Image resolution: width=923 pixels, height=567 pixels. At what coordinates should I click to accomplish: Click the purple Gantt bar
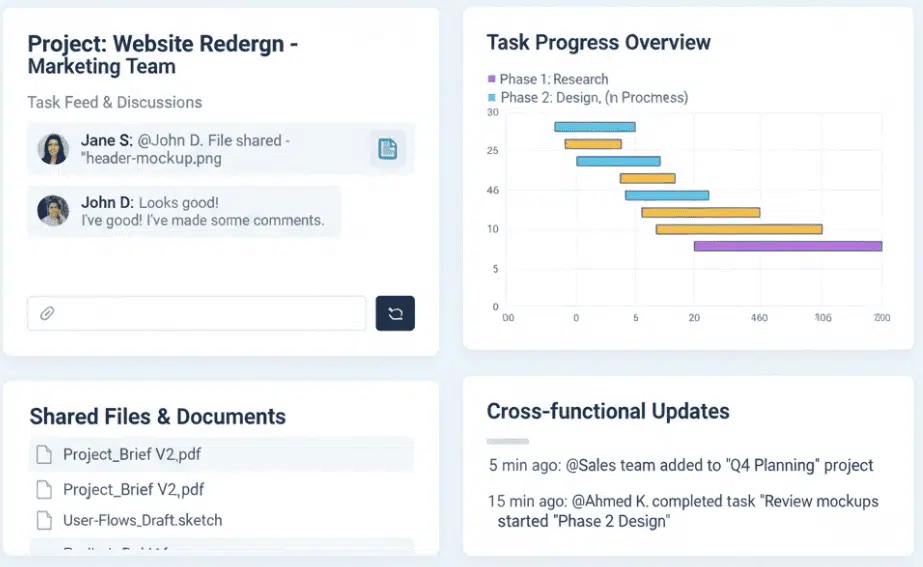click(x=787, y=246)
